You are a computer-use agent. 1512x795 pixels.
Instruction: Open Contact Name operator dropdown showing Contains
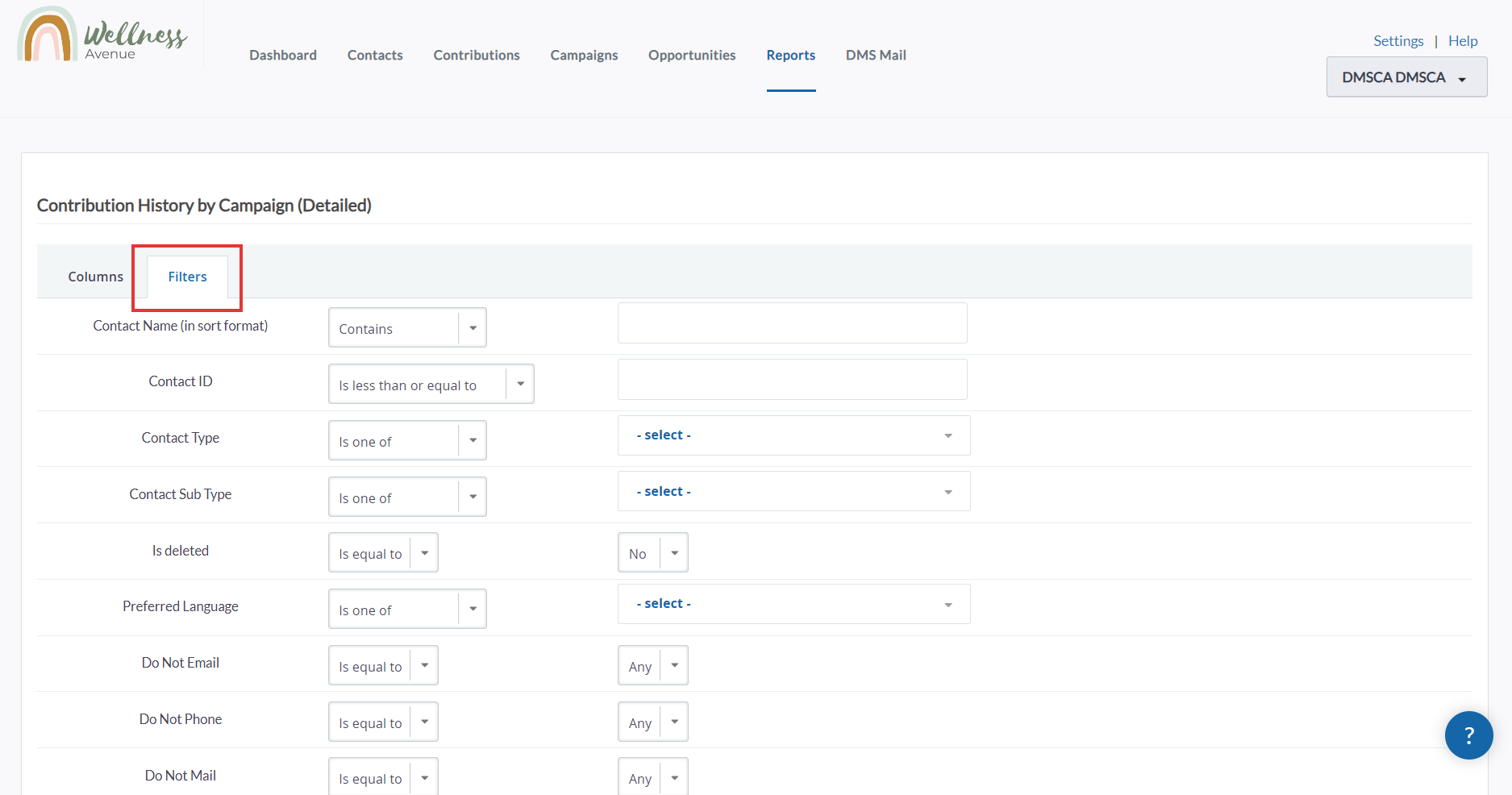407,327
